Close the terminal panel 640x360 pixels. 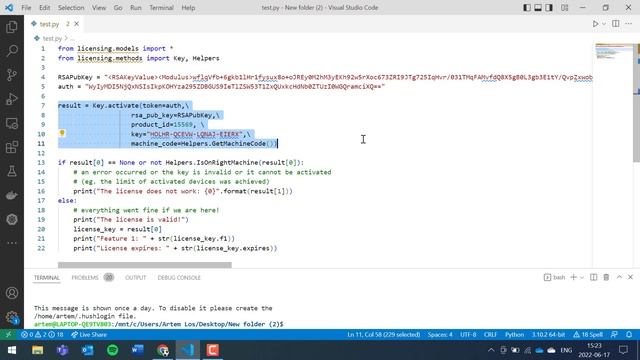(x=630, y=278)
